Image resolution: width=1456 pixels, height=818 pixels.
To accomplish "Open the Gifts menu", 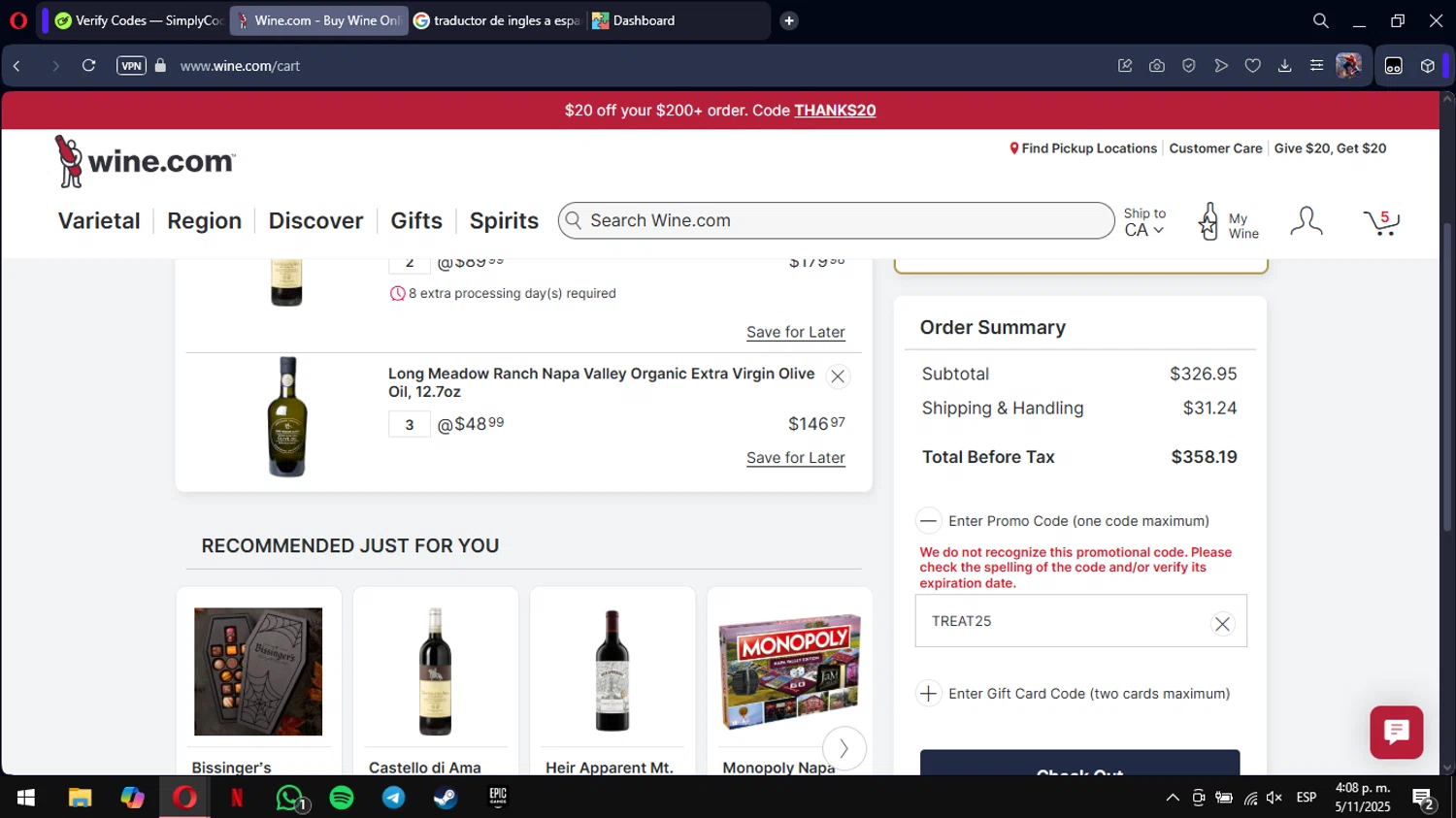I will point(416,221).
